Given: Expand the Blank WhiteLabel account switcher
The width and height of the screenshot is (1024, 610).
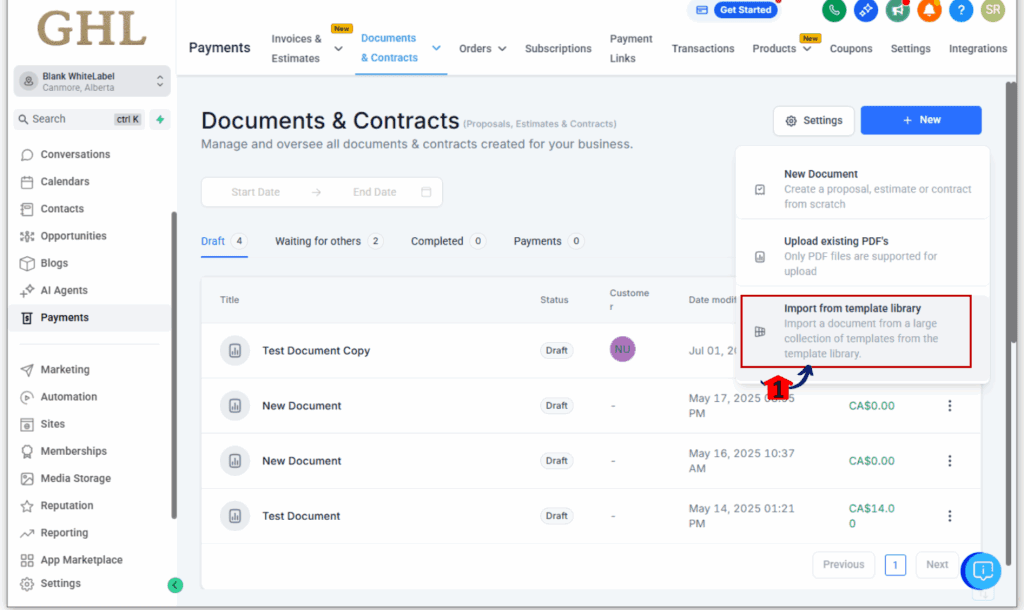Looking at the screenshot, I should pos(92,81).
